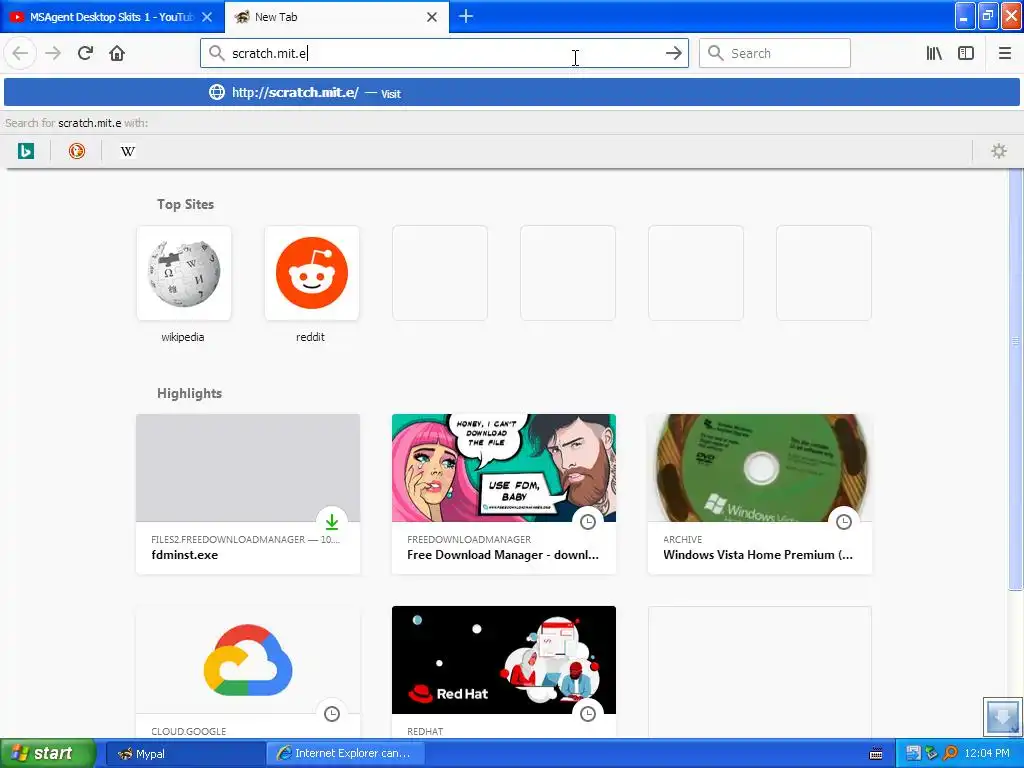Viewport: 1024px width, 768px height.
Task: Close the MSAgent Desktop Skits tab
Action: click(207, 17)
